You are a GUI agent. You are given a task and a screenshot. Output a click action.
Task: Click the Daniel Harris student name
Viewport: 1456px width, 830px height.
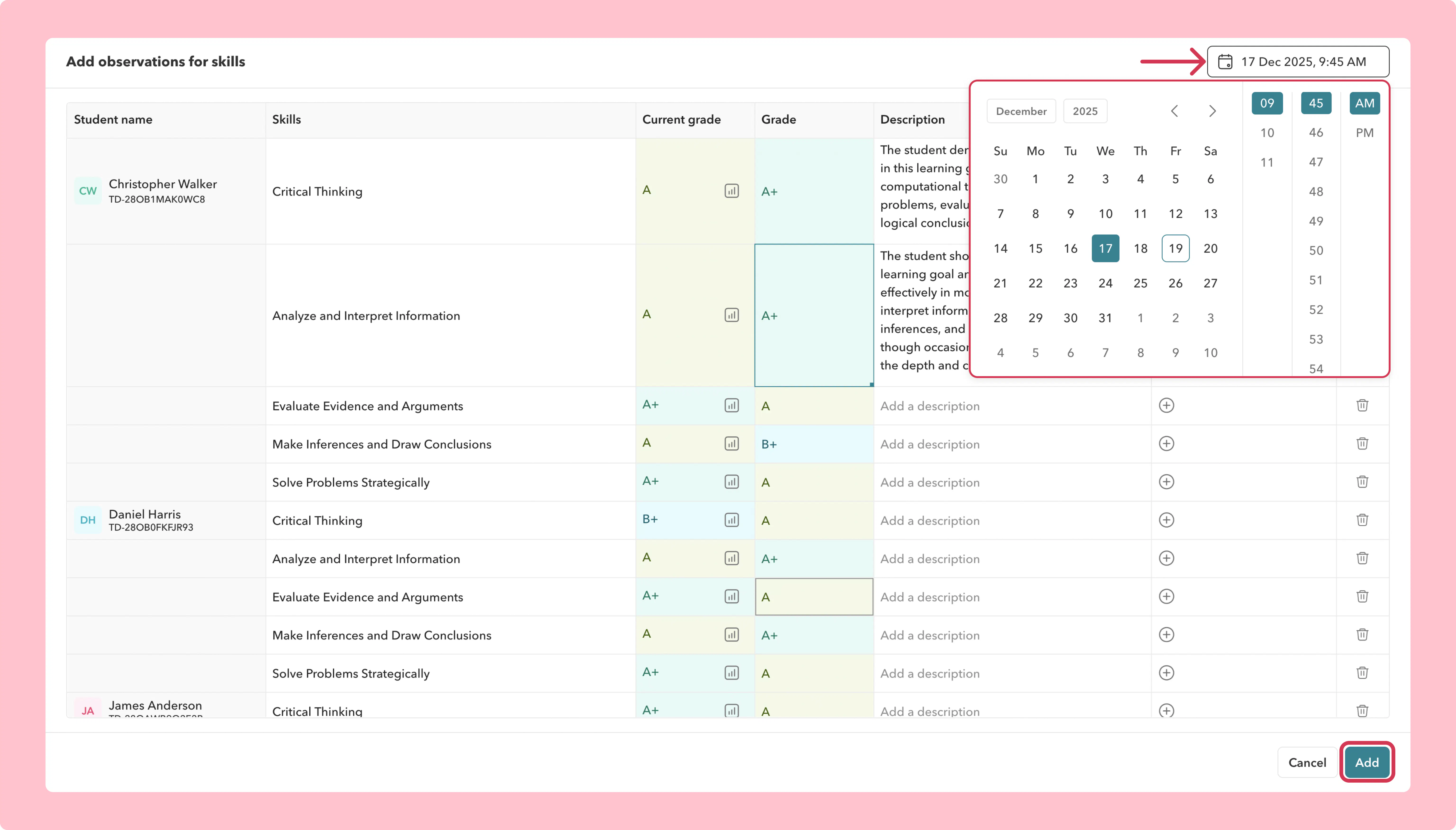(144, 514)
